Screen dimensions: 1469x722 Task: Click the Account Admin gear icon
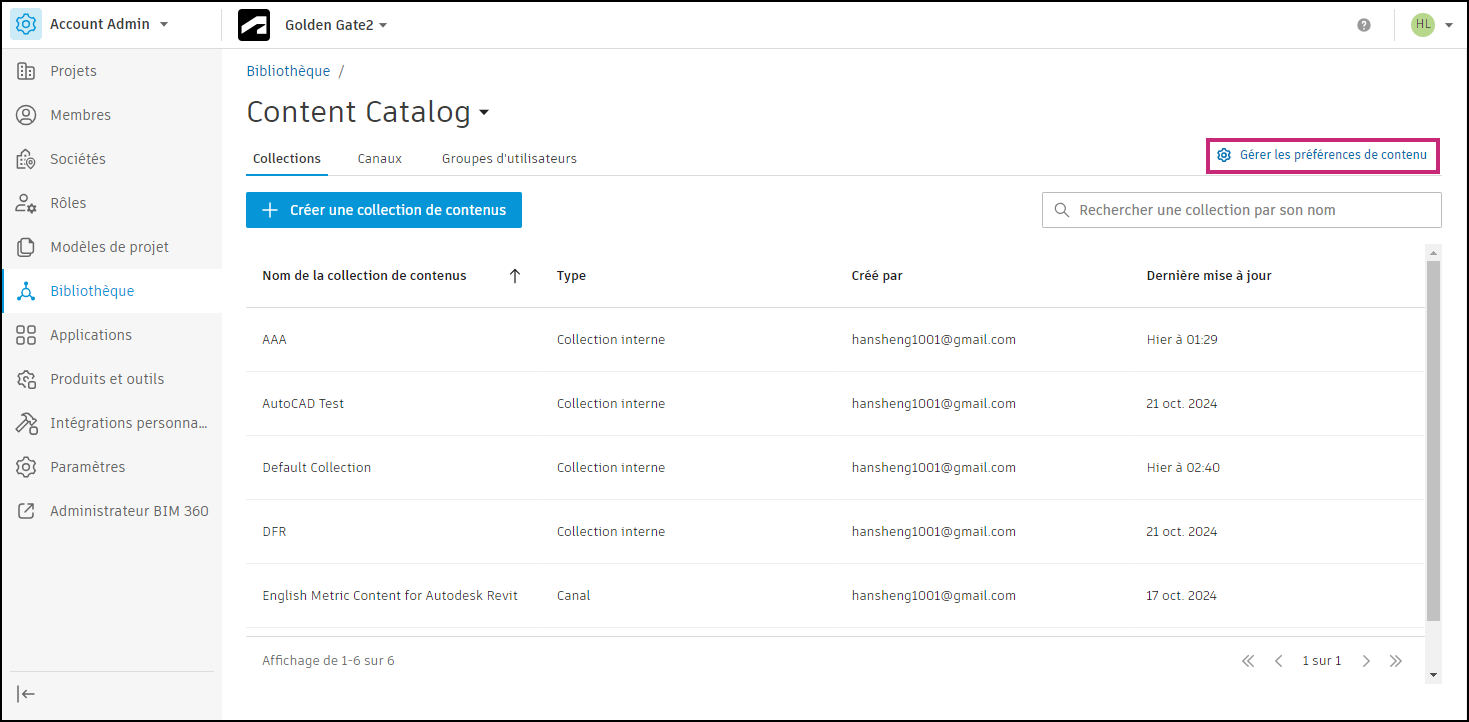[x=26, y=24]
